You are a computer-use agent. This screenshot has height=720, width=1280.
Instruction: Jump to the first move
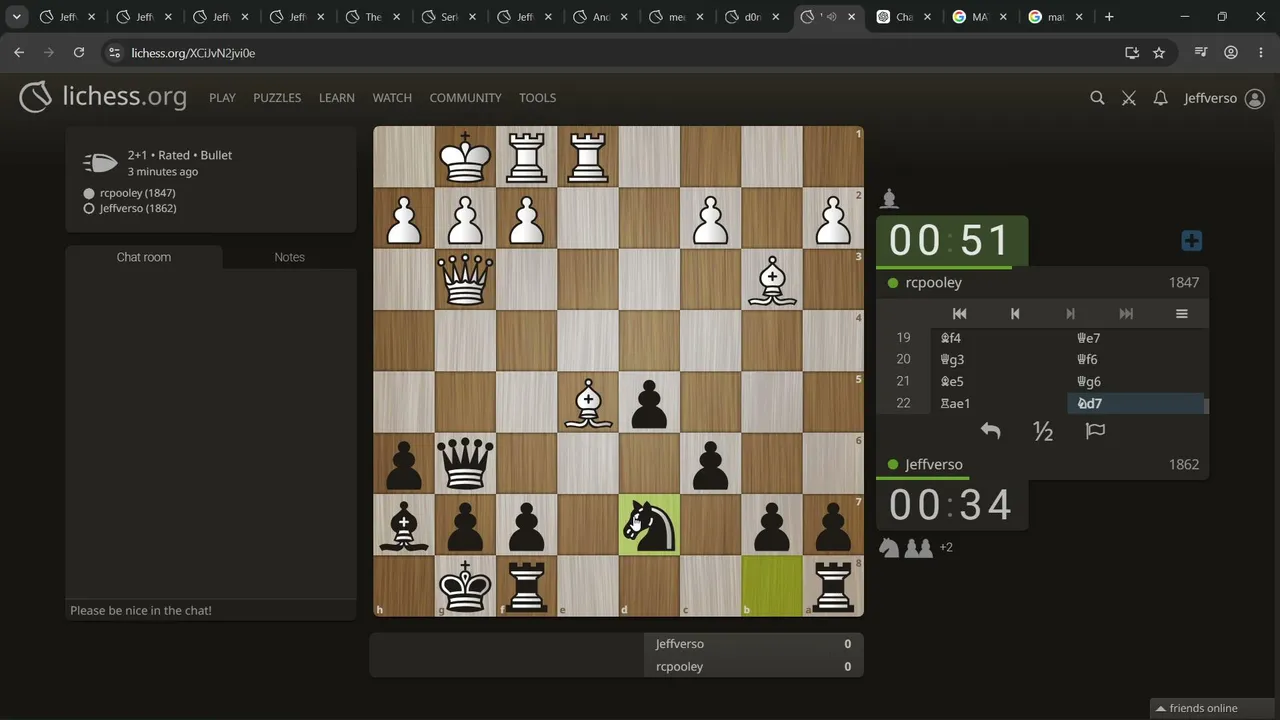(959, 314)
